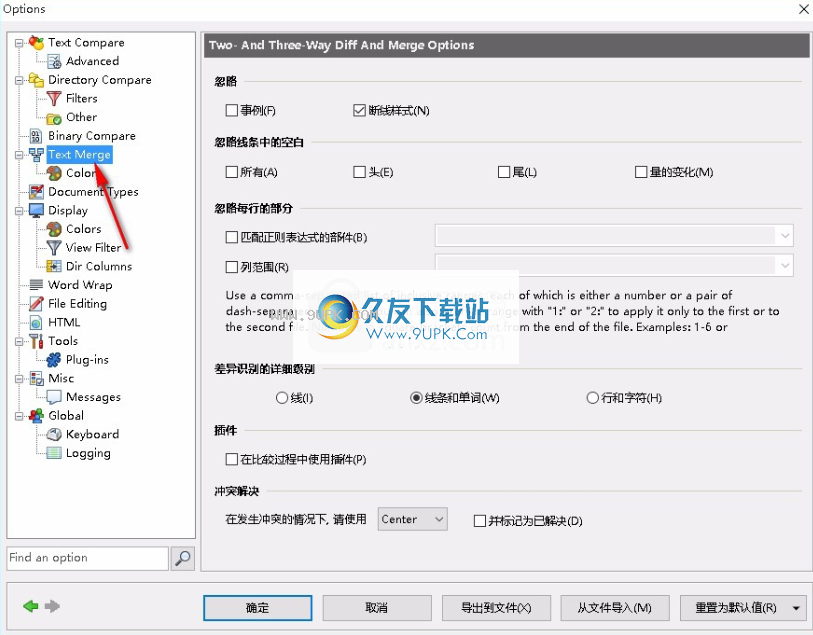Click the 从文件导入(M) button

click(615, 608)
